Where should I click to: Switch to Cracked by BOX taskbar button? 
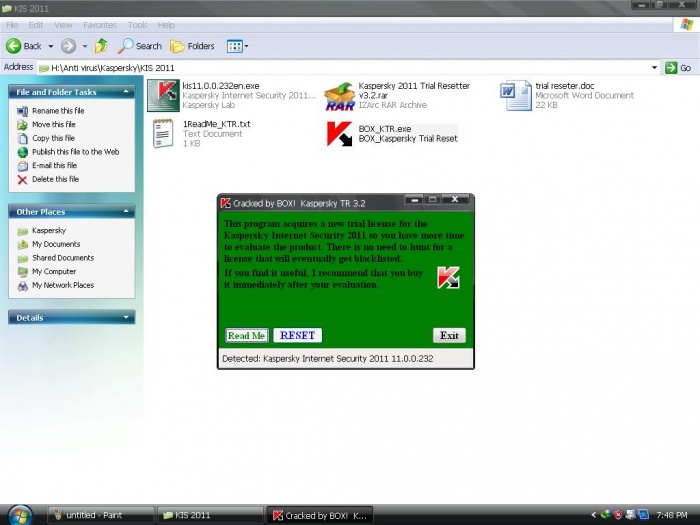(319, 515)
